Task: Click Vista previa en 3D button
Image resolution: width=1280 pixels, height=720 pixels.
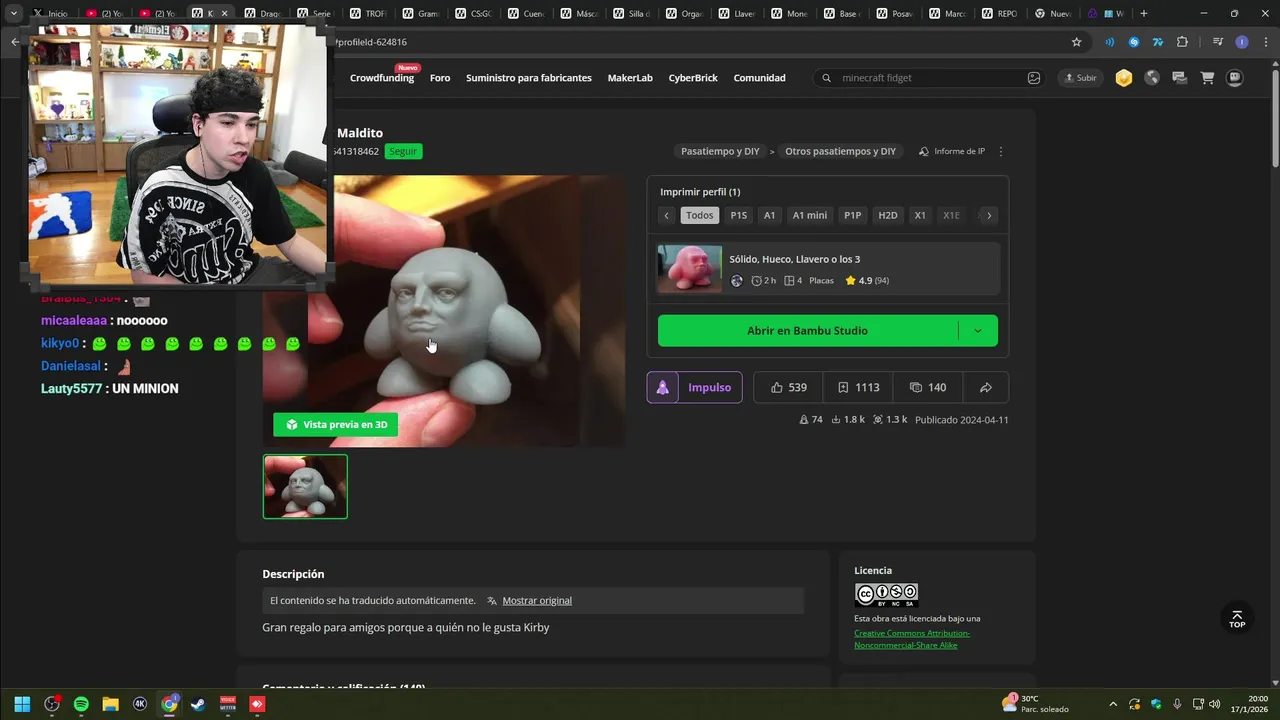Action: tap(336, 425)
